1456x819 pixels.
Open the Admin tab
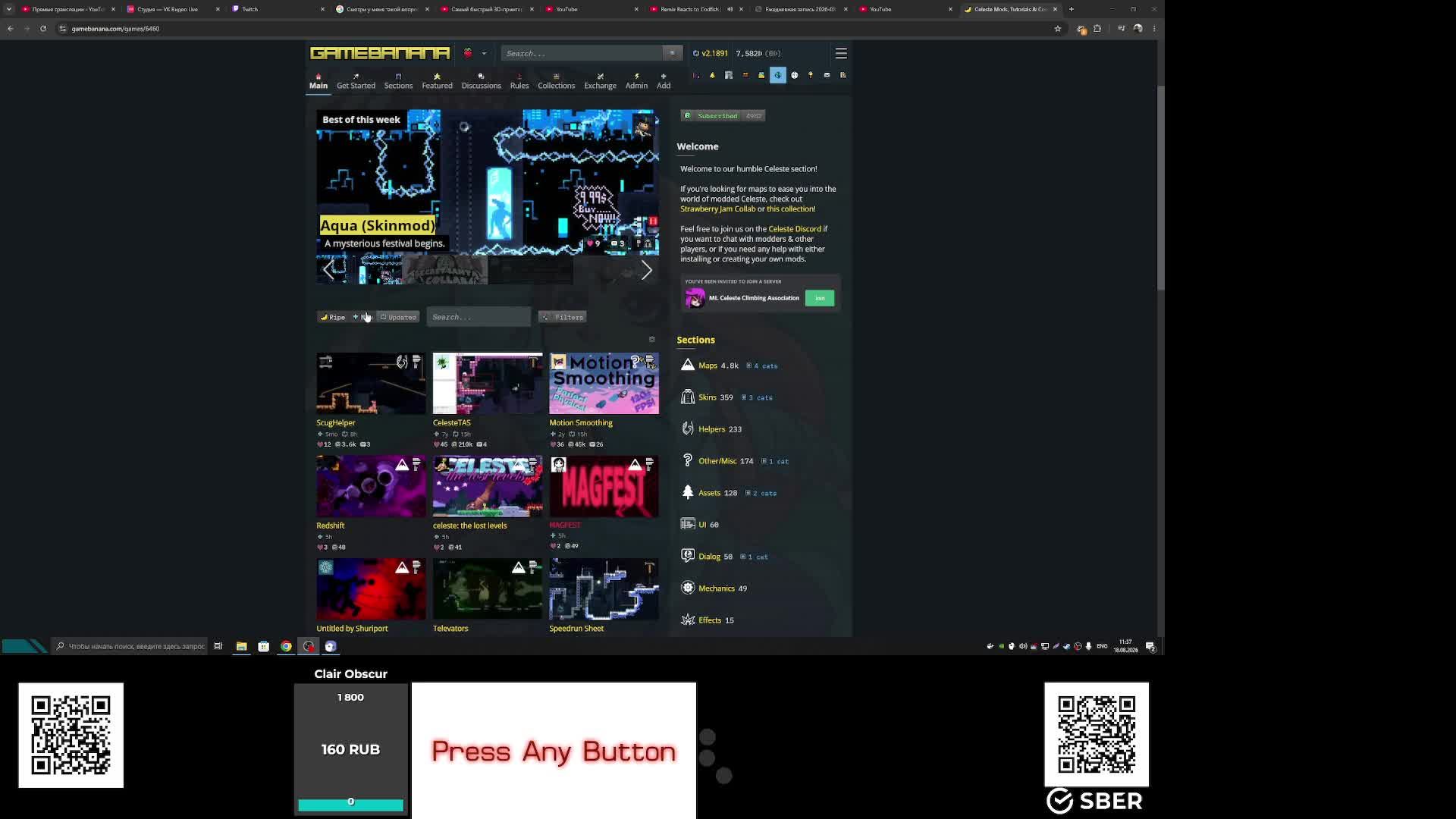point(636,81)
